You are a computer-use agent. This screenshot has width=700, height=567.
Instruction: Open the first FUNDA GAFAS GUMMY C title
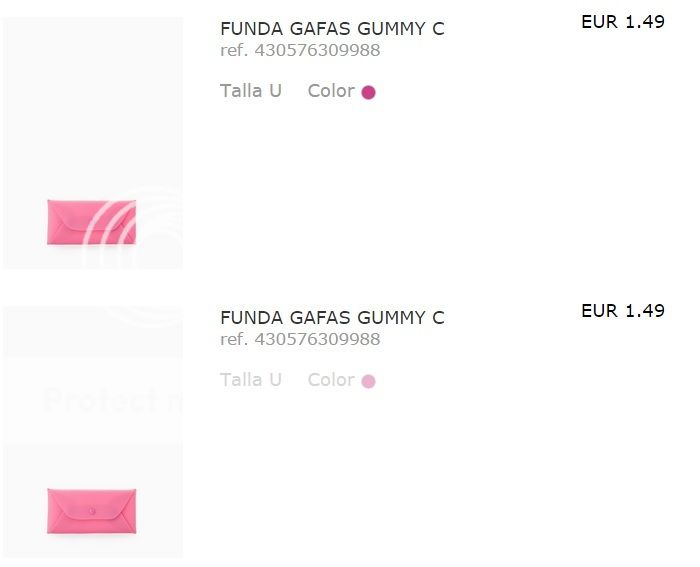point(331,29)
